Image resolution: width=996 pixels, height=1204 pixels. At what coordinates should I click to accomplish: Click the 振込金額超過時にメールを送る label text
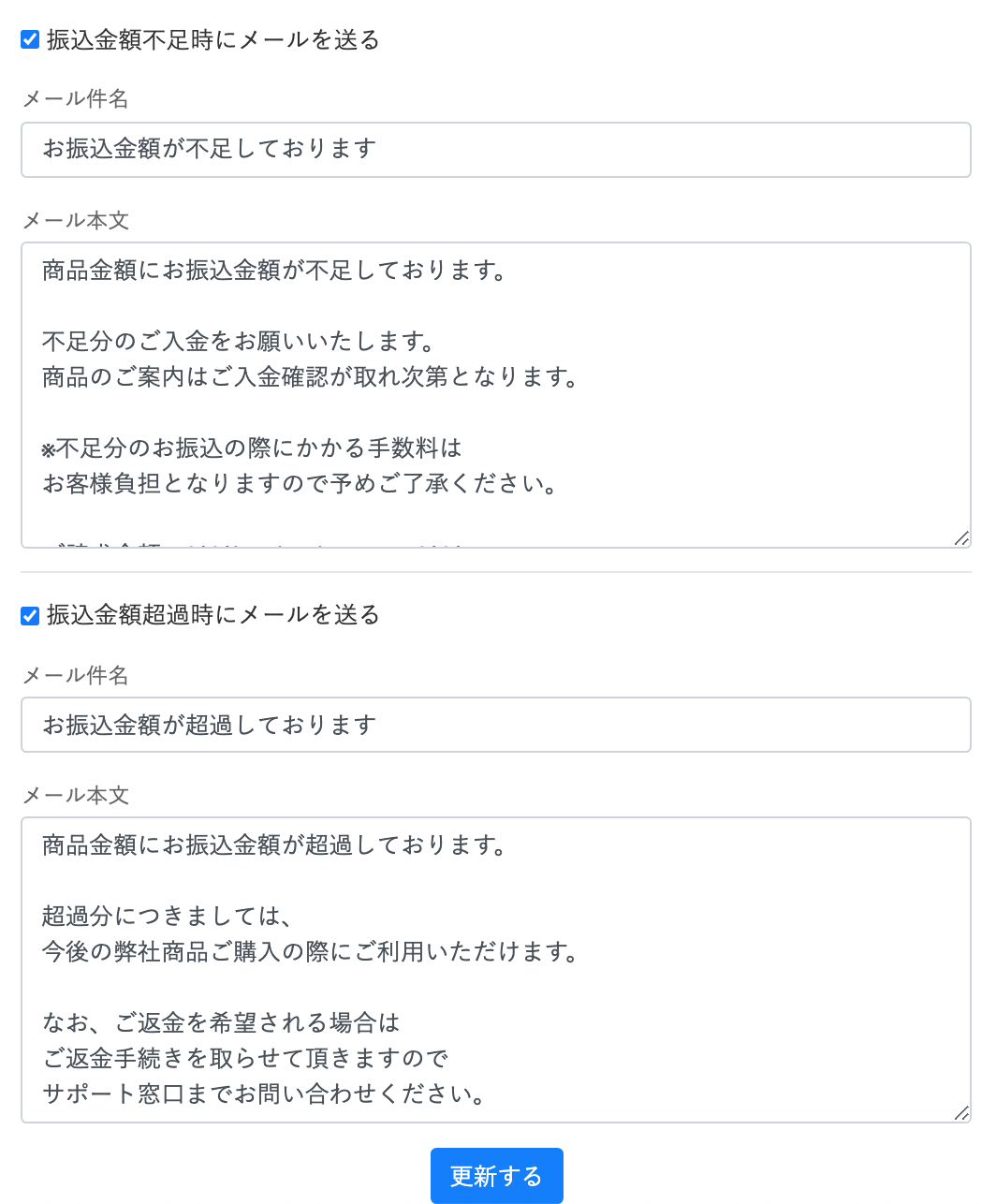tap(212, 615)
